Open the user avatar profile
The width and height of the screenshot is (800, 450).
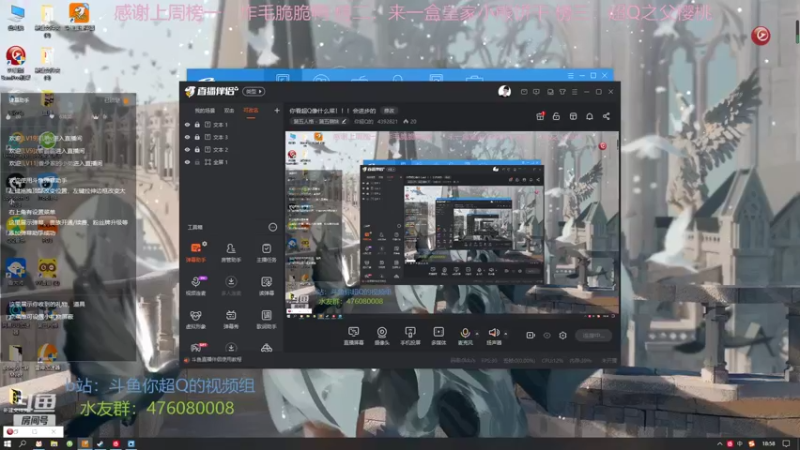[504, 91]
